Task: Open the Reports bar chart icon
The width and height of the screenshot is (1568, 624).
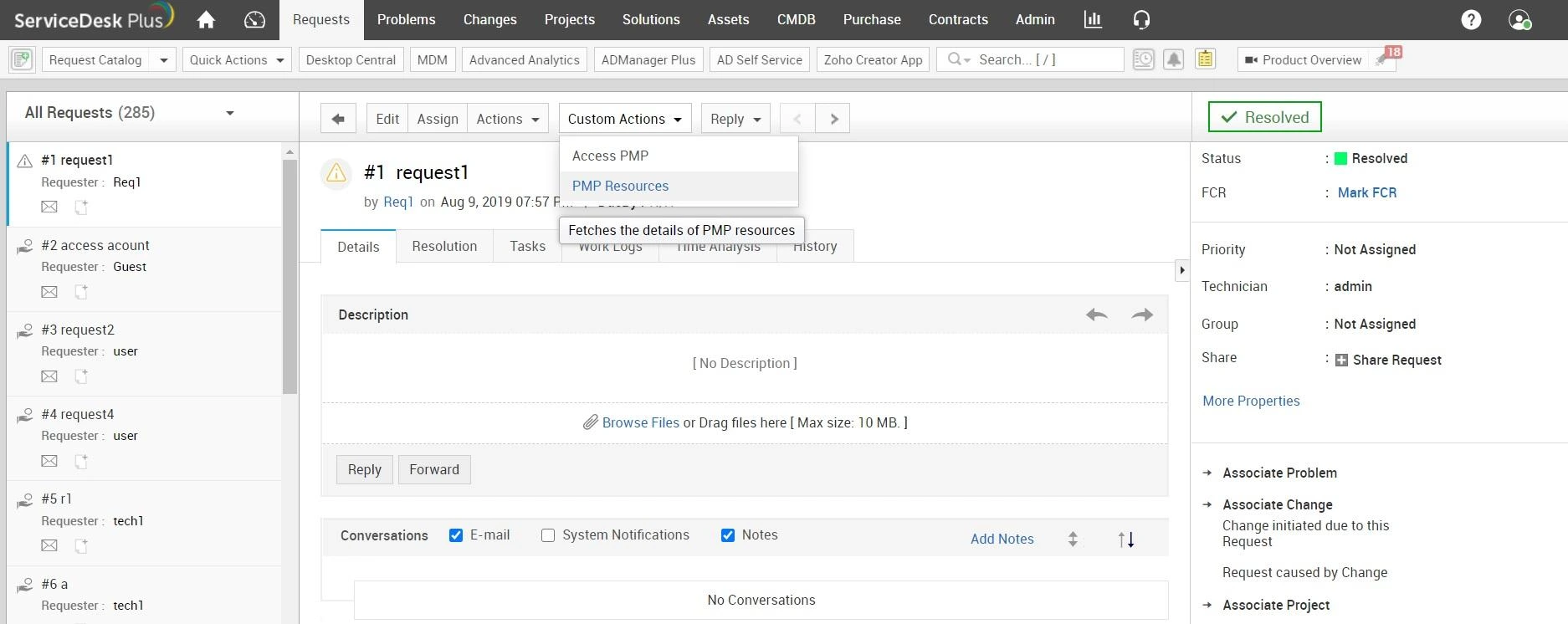Action: [1093, 19]
